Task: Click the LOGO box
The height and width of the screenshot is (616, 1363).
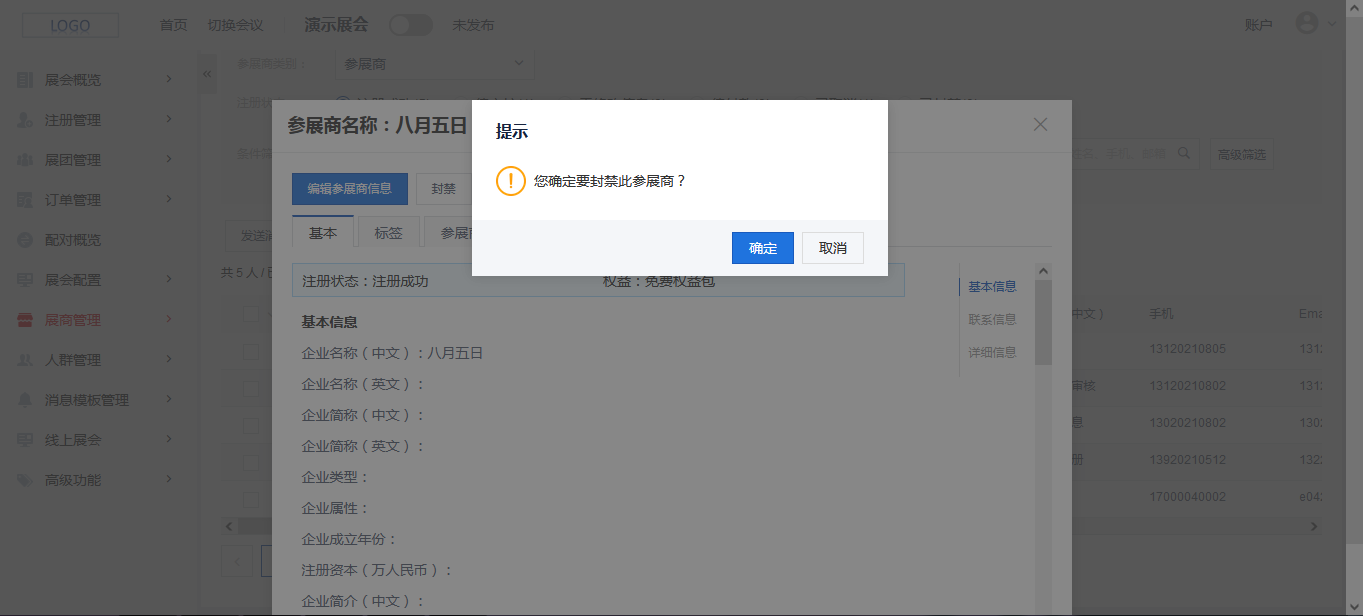Action: [x=70, y=25]
